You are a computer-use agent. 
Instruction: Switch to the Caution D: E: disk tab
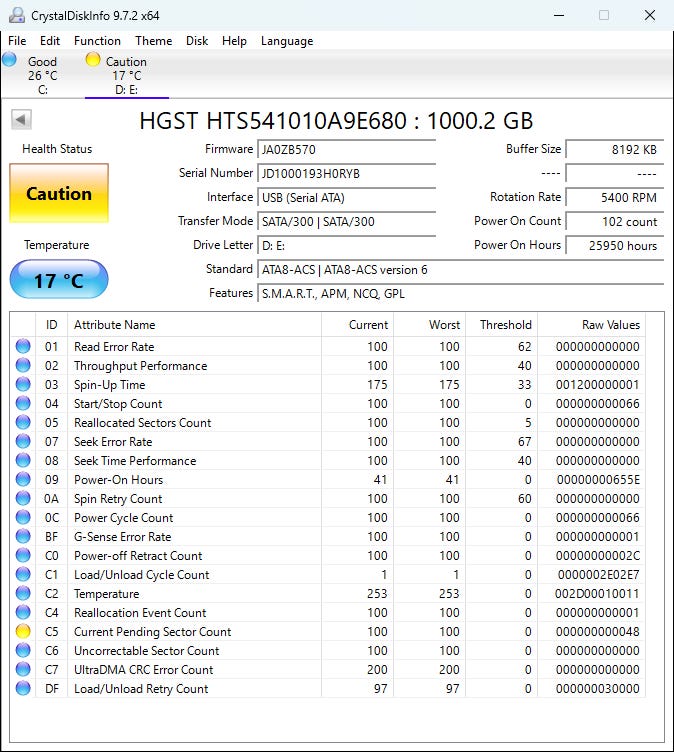click(x=126, y=75)
